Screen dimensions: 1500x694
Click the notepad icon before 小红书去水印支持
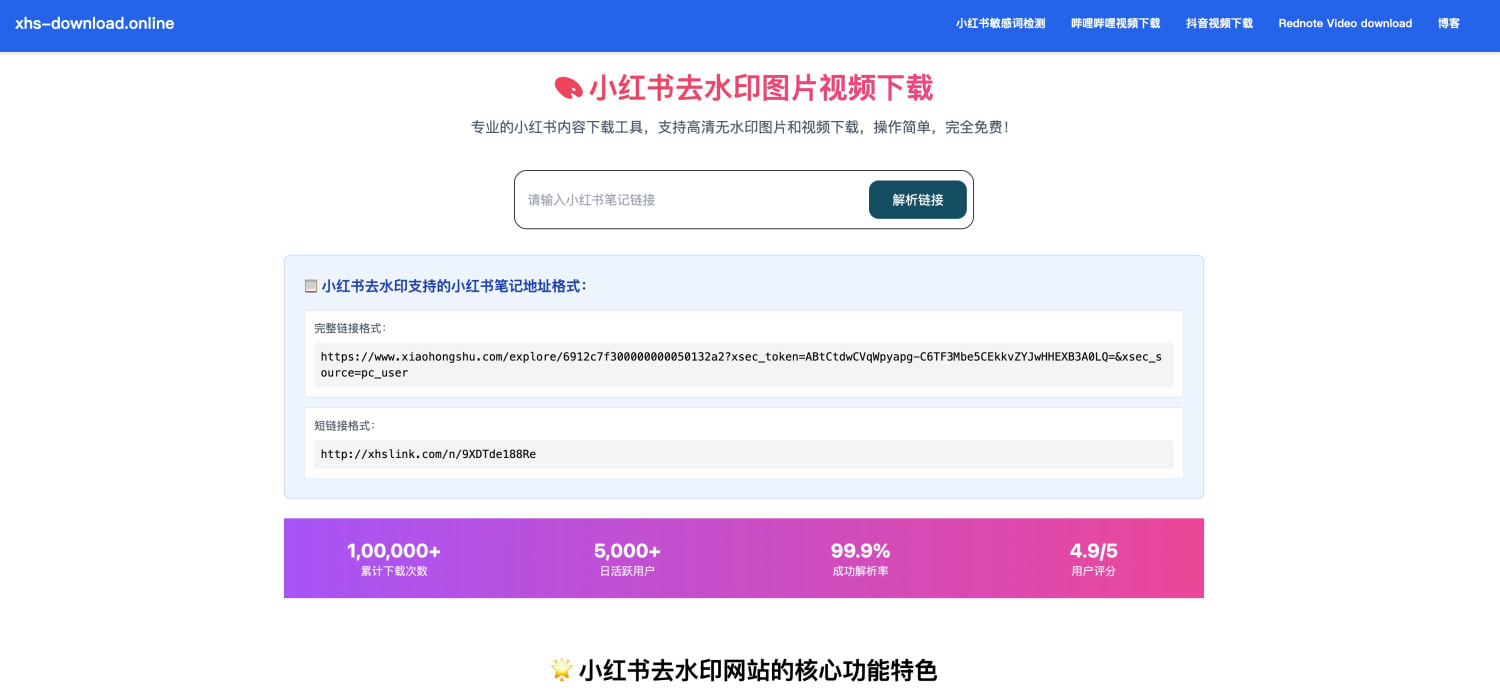311,286
